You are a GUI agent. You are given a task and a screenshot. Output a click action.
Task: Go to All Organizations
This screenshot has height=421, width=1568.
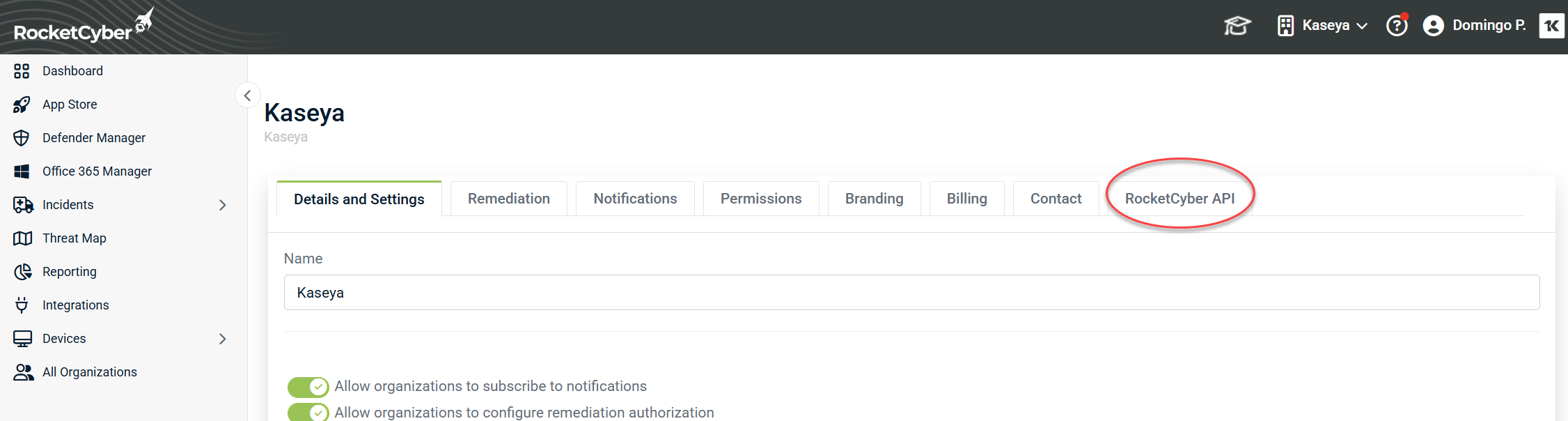coord(89,372)
